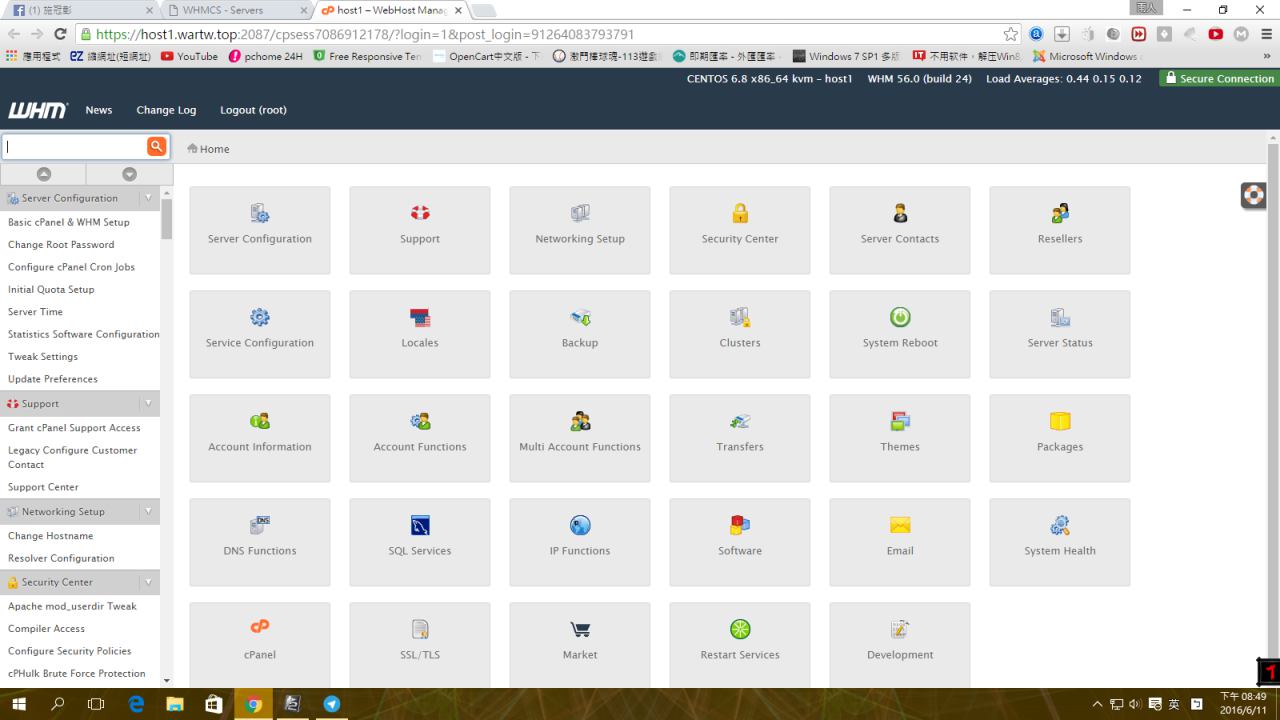
Task: Select the SQL Services icon
Action: point(420,526)
